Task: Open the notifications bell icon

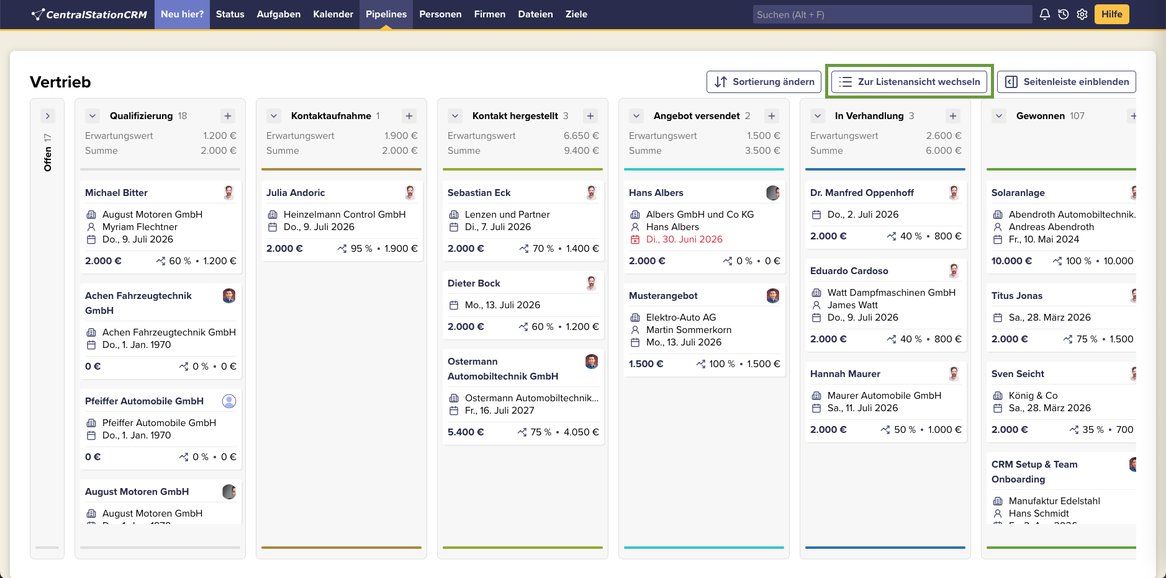Action: tap(1045, 14)
